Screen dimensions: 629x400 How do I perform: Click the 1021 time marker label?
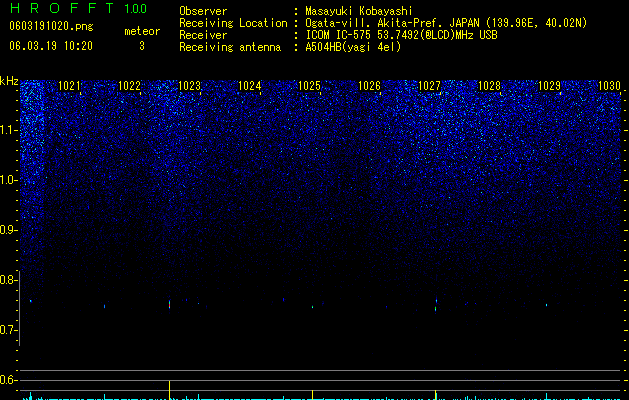click(69, 86)
